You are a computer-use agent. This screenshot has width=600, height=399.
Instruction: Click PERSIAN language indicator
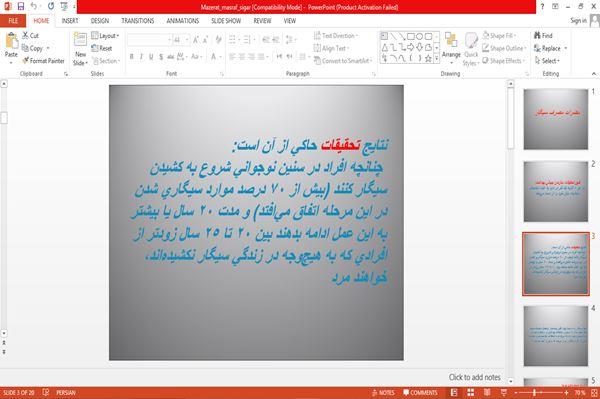click(66, 392)
